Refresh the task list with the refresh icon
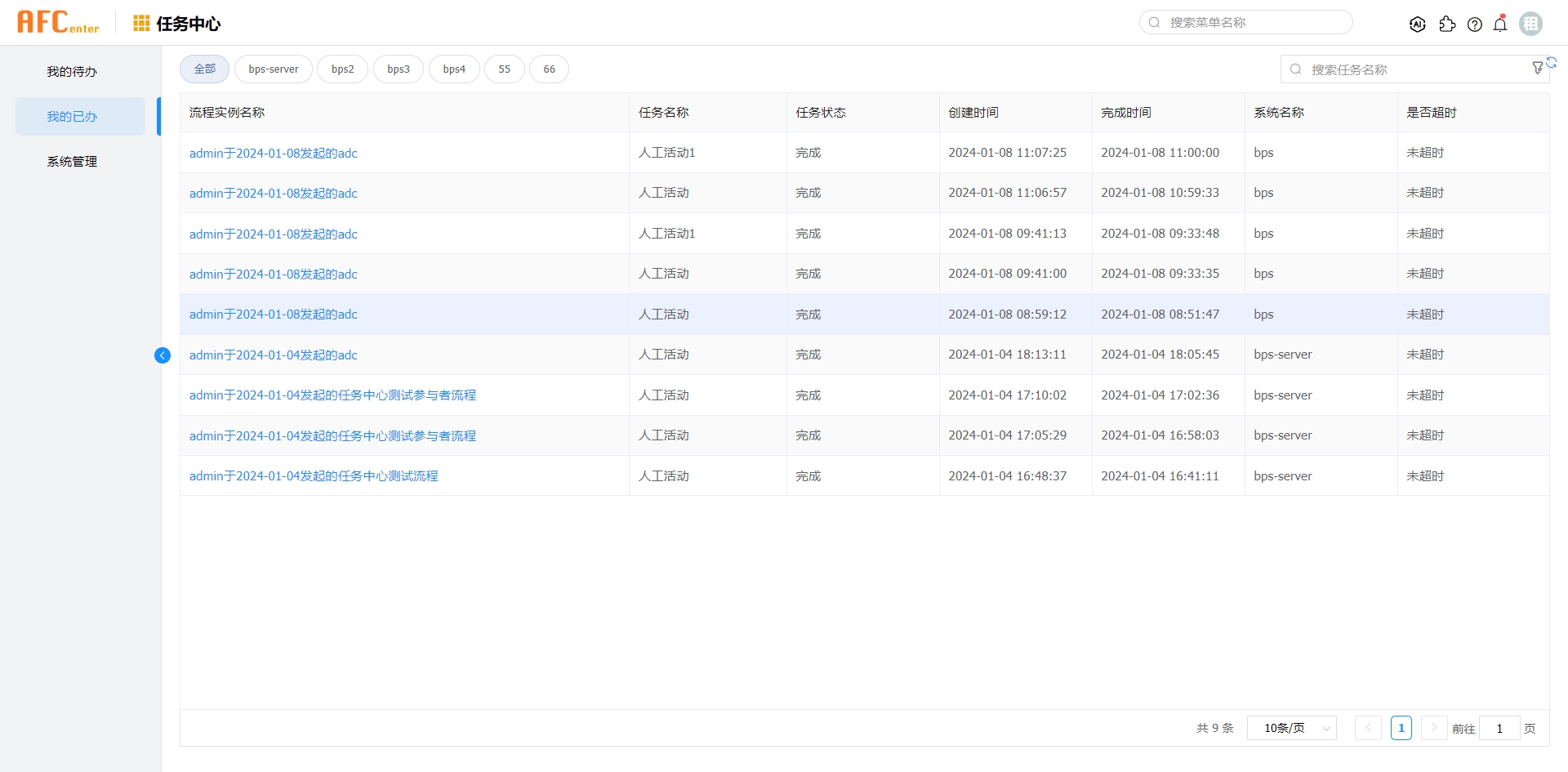 point(1553,61)
